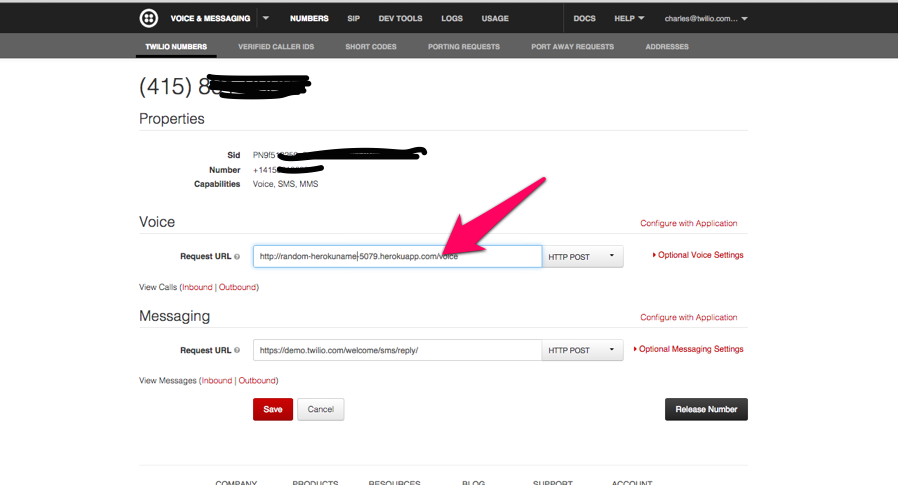Click the Capabilities value Voice, SMS, MMS
Image resolution: width=898 pixels, height=485 pixels.
tap(285, 184)
